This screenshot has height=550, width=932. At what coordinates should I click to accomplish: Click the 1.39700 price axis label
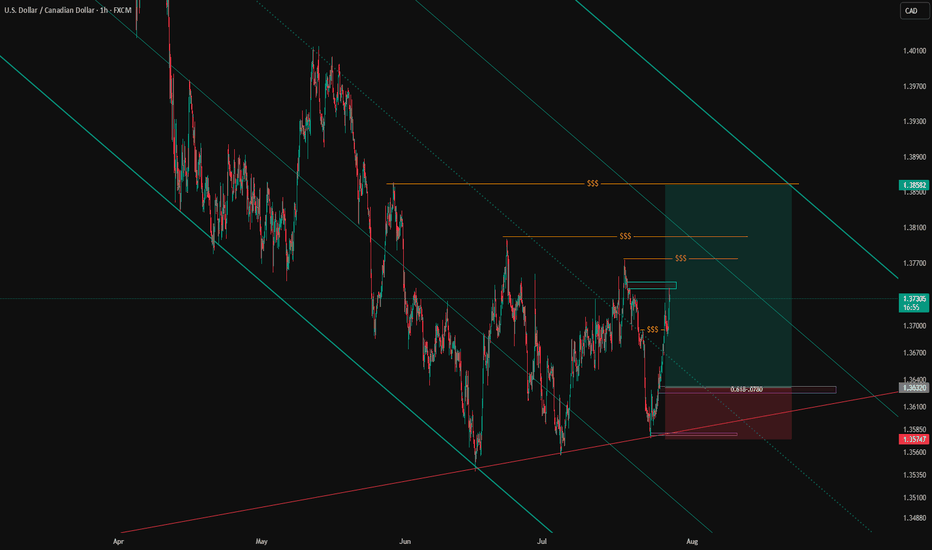[x=914, y=87]
